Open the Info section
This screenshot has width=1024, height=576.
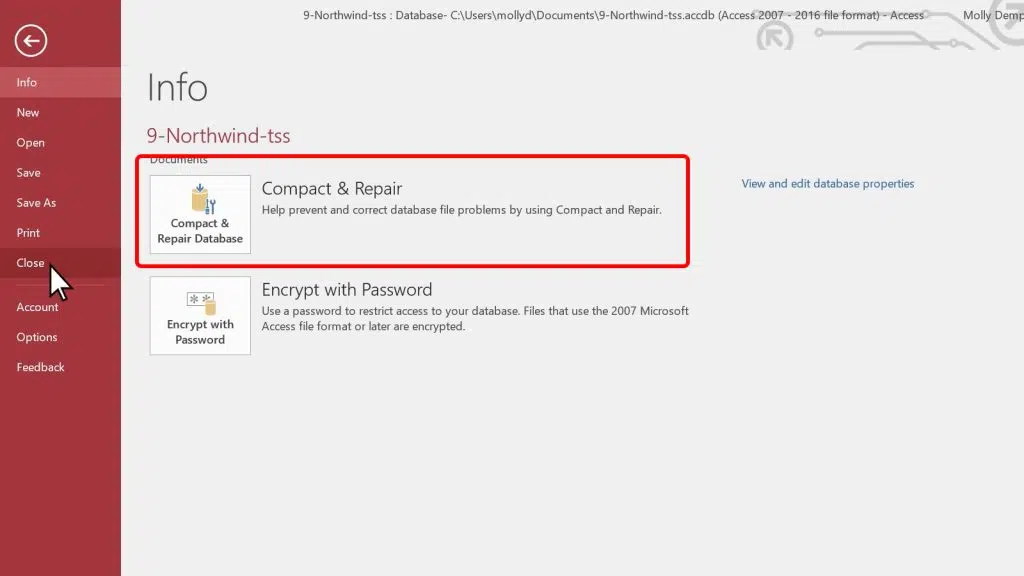[30, 82]
